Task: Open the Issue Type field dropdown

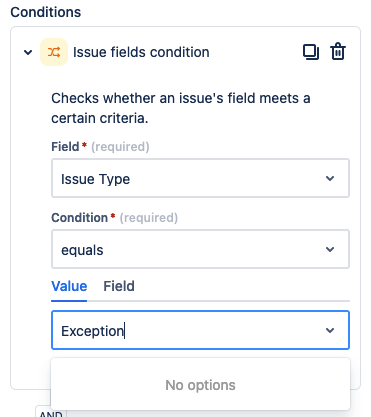Action: coord(200,178)
